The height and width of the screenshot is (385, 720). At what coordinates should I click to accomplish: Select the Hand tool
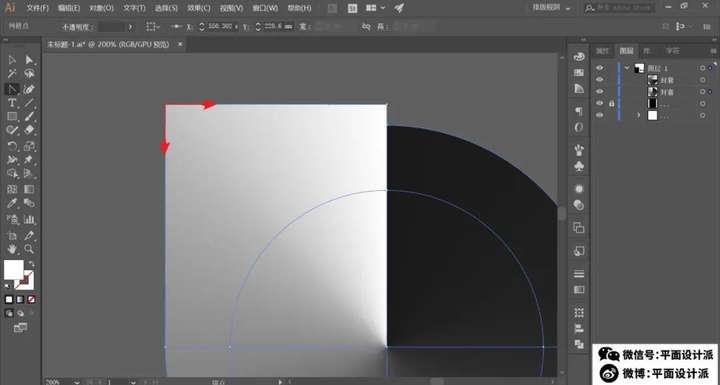pos(12,249)
